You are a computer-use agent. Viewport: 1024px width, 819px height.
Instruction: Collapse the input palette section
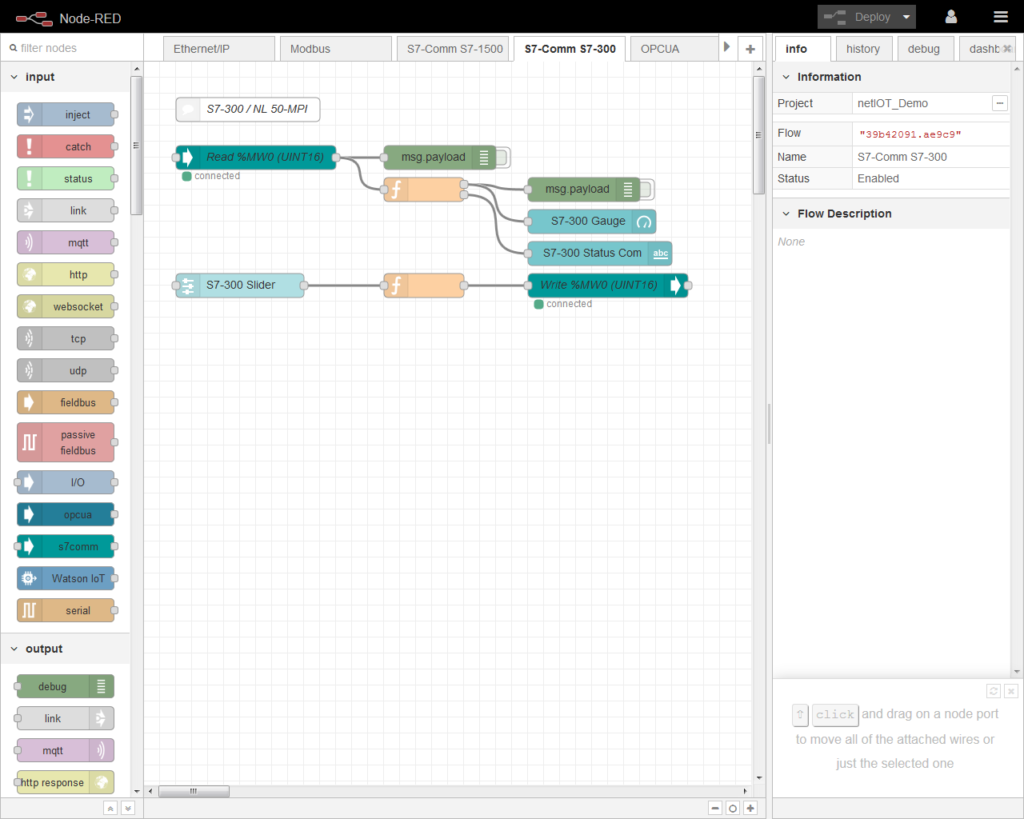point(12,76)
